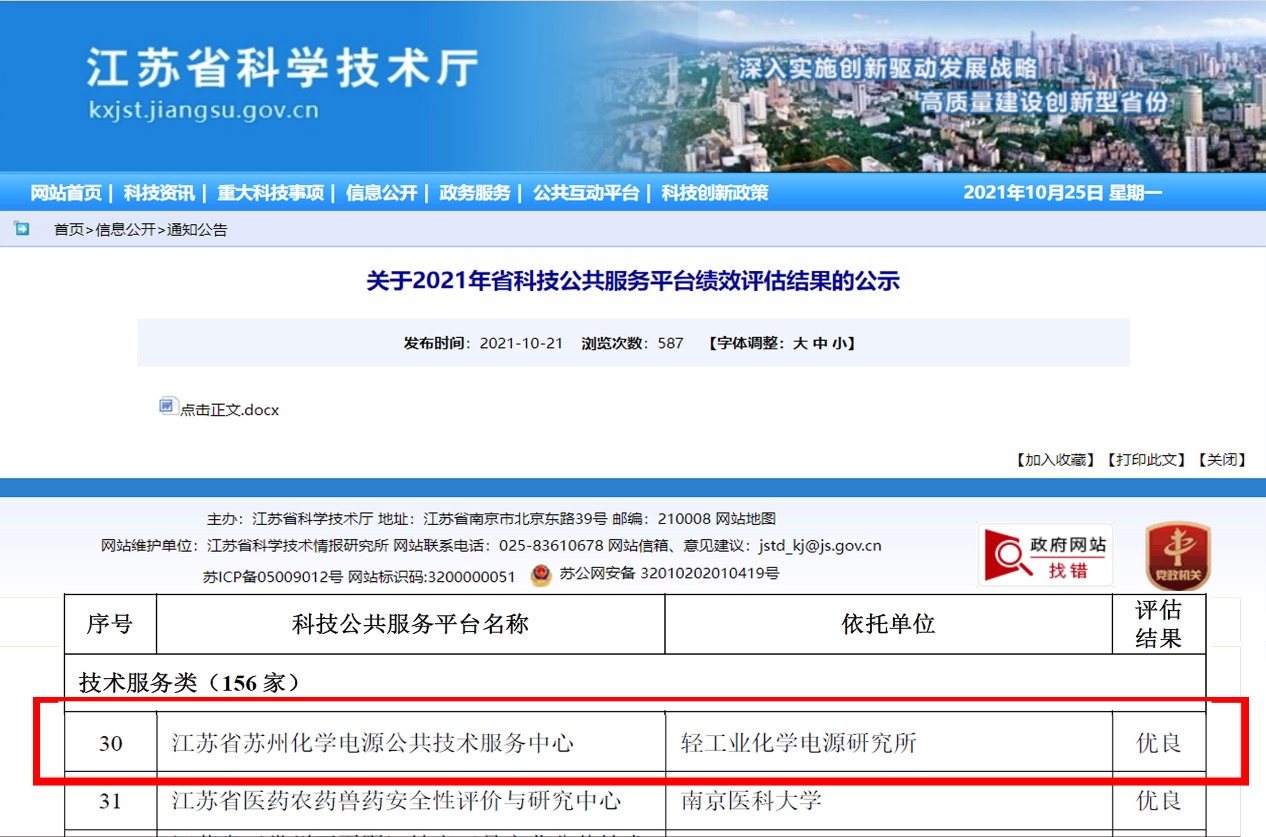Click the 加入收藏 link
The image size is (1266, 837).
click(x=1055, y=460)
